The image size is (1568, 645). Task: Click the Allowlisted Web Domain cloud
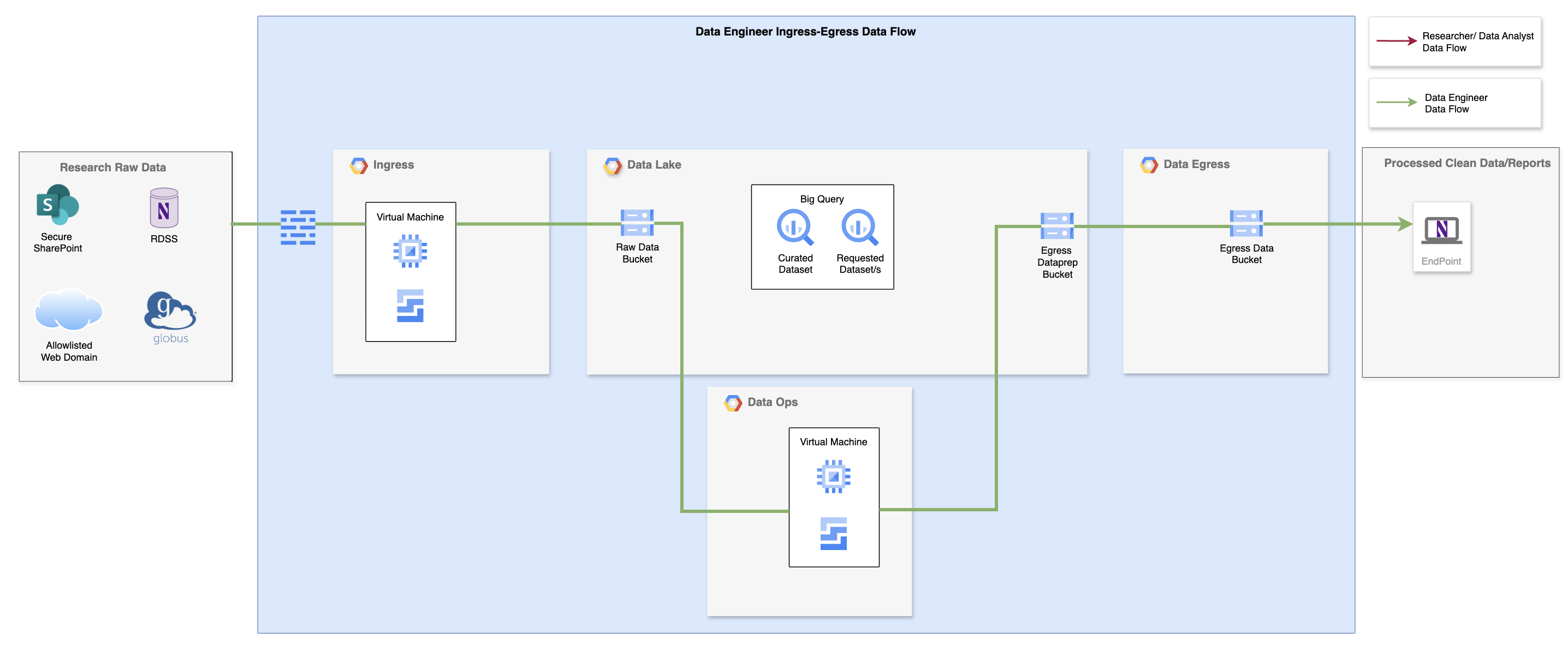pyautogui.click(x=68, y=310)
